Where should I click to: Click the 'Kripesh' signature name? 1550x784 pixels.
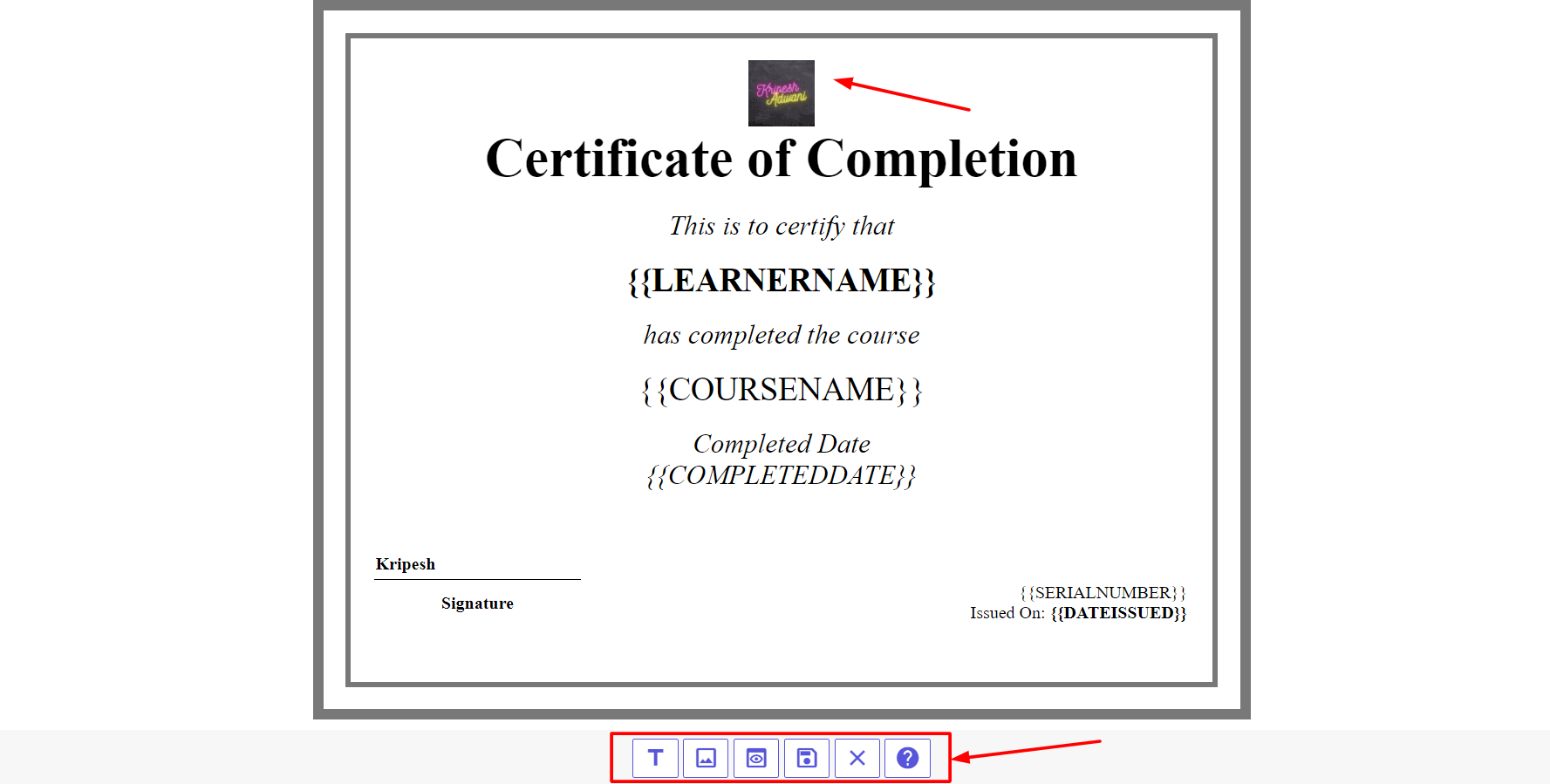406,564
